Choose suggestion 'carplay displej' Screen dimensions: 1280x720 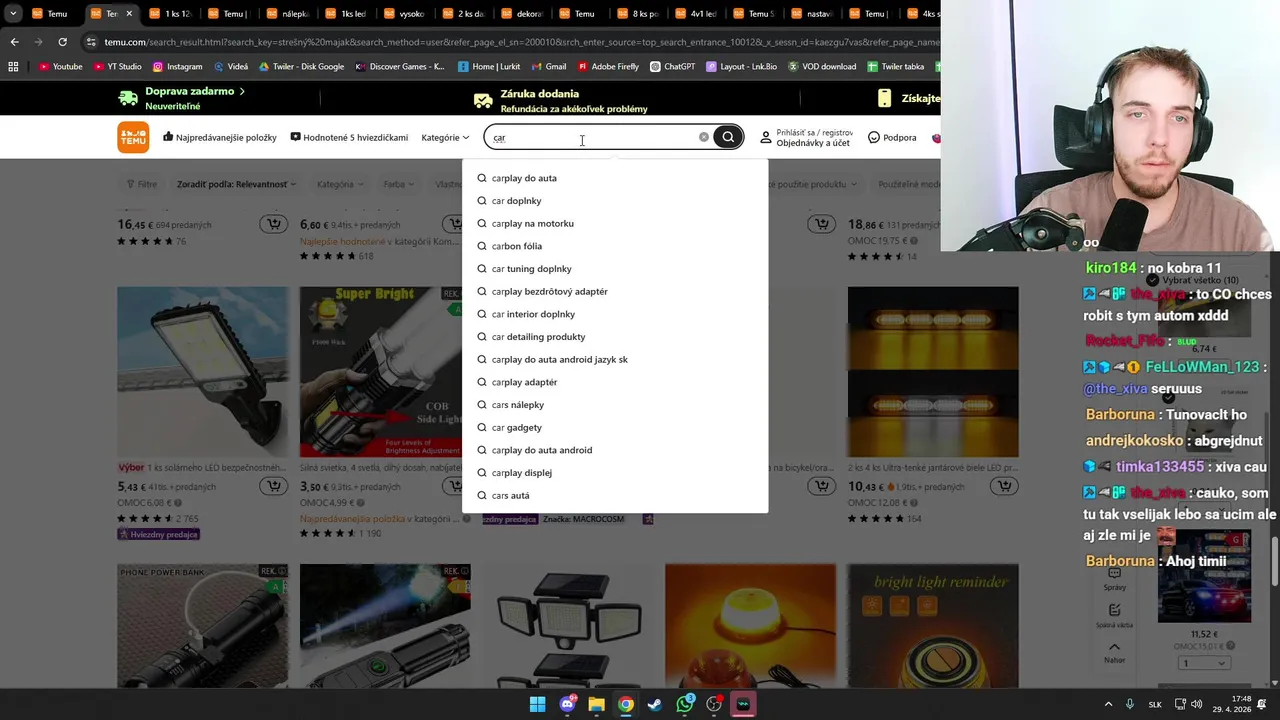pos(615,473)
